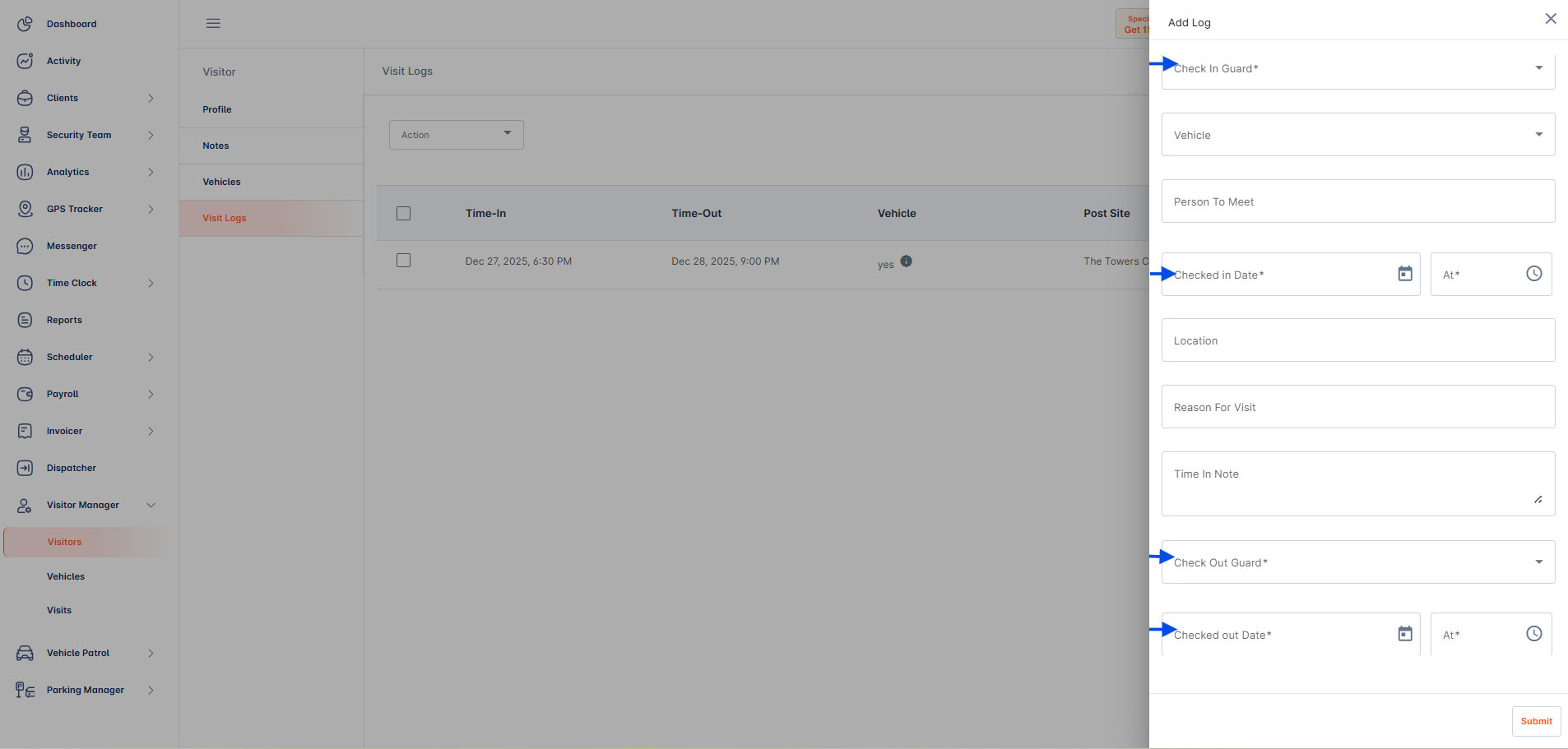Click the Messenger chat bubble icon
1568x749 pixels.
coord(25,246)
